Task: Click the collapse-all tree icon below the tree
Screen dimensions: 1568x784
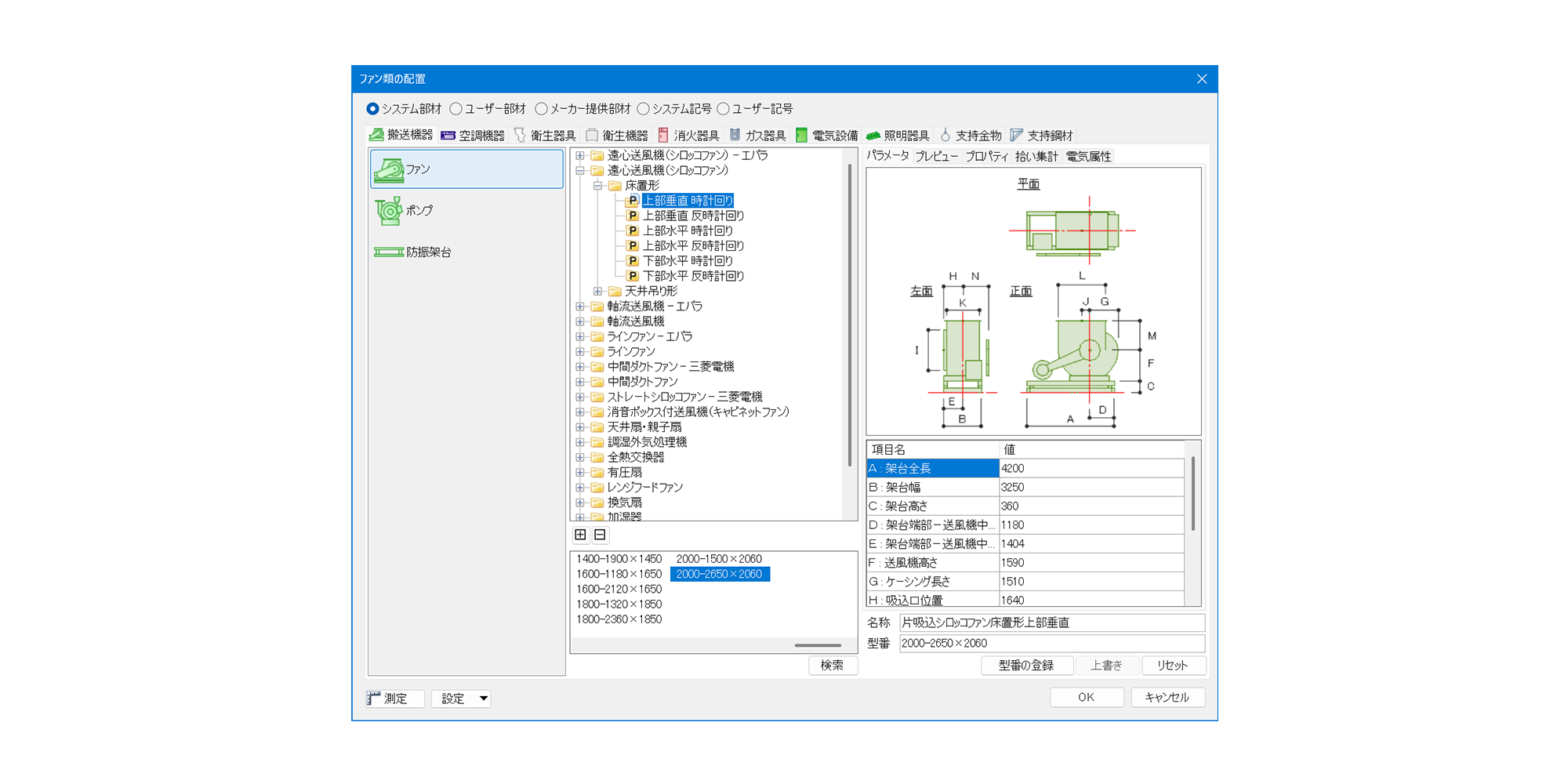Action: [x=600, y=535]
